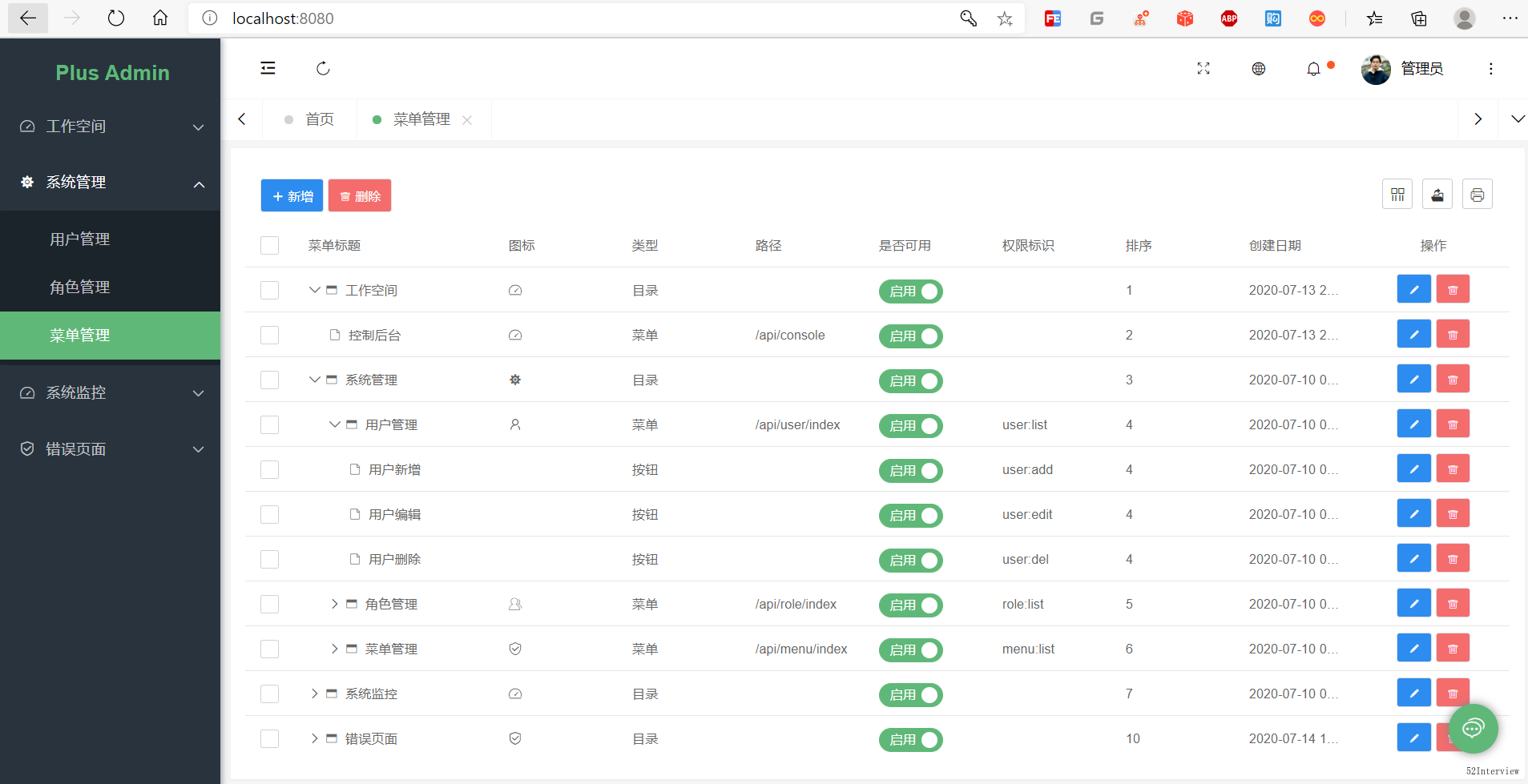The height and width of the screenshot is (784, 1528).
Task: Click the 新增 button
Action: (292, 195)
